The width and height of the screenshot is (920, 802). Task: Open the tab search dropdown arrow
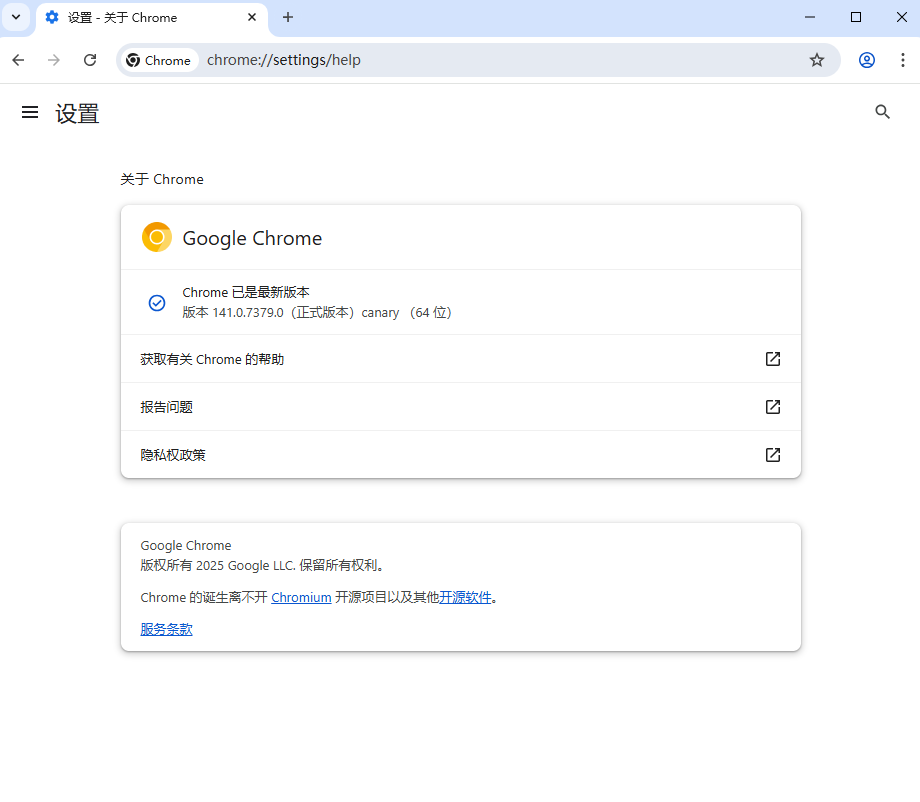[x=16, y=17]
